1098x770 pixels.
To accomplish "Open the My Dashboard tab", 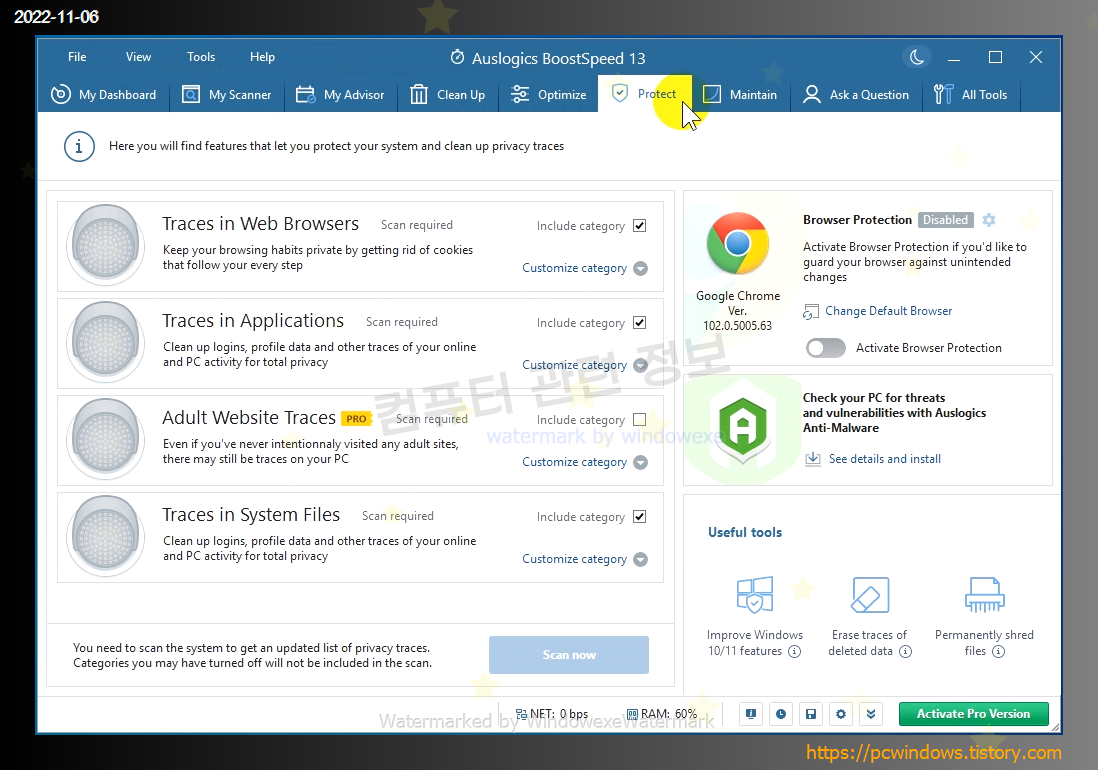I will (x=104, y=94).
